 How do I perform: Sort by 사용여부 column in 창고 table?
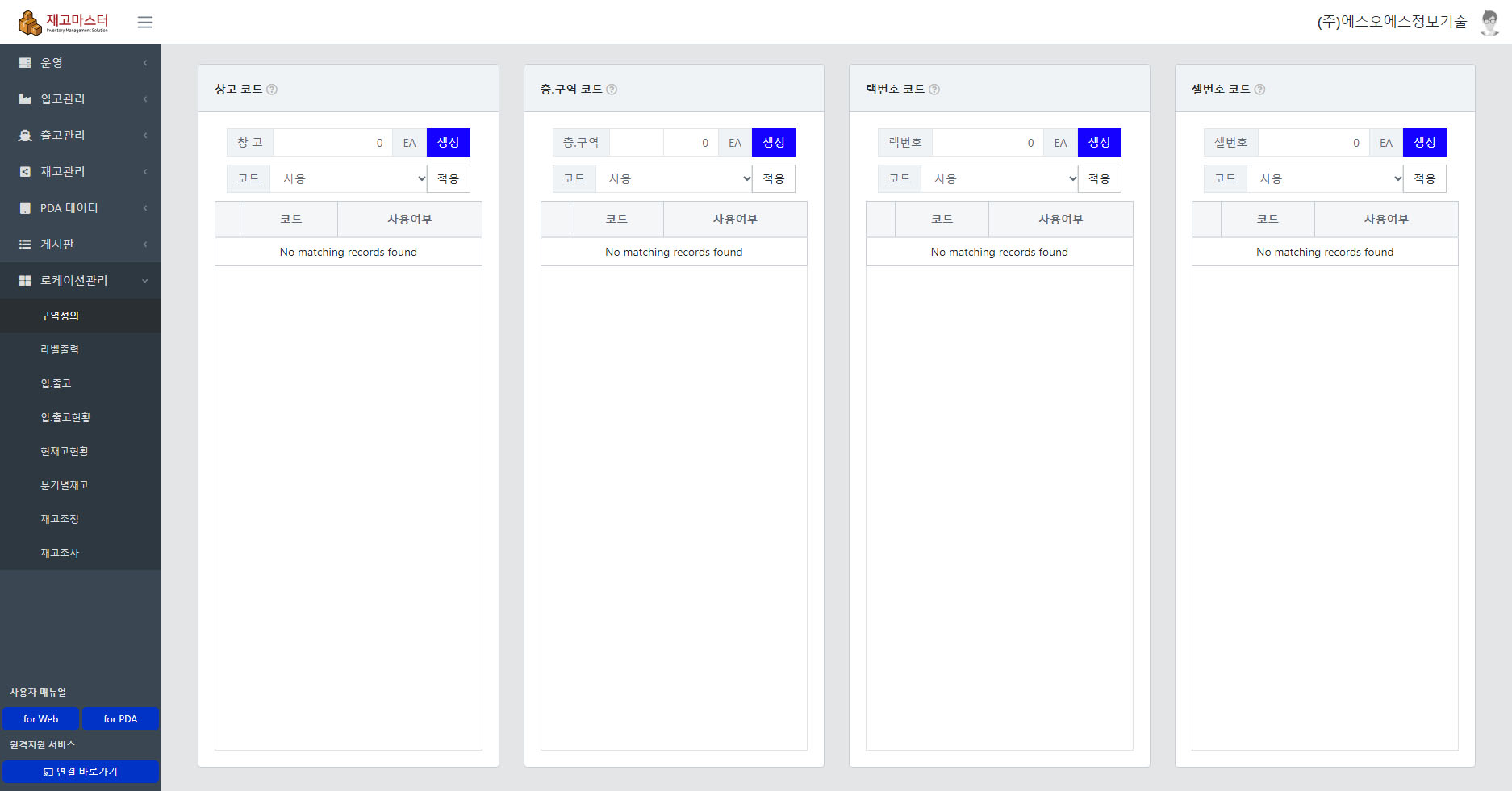pyautogui.click(x=410, y=220)
